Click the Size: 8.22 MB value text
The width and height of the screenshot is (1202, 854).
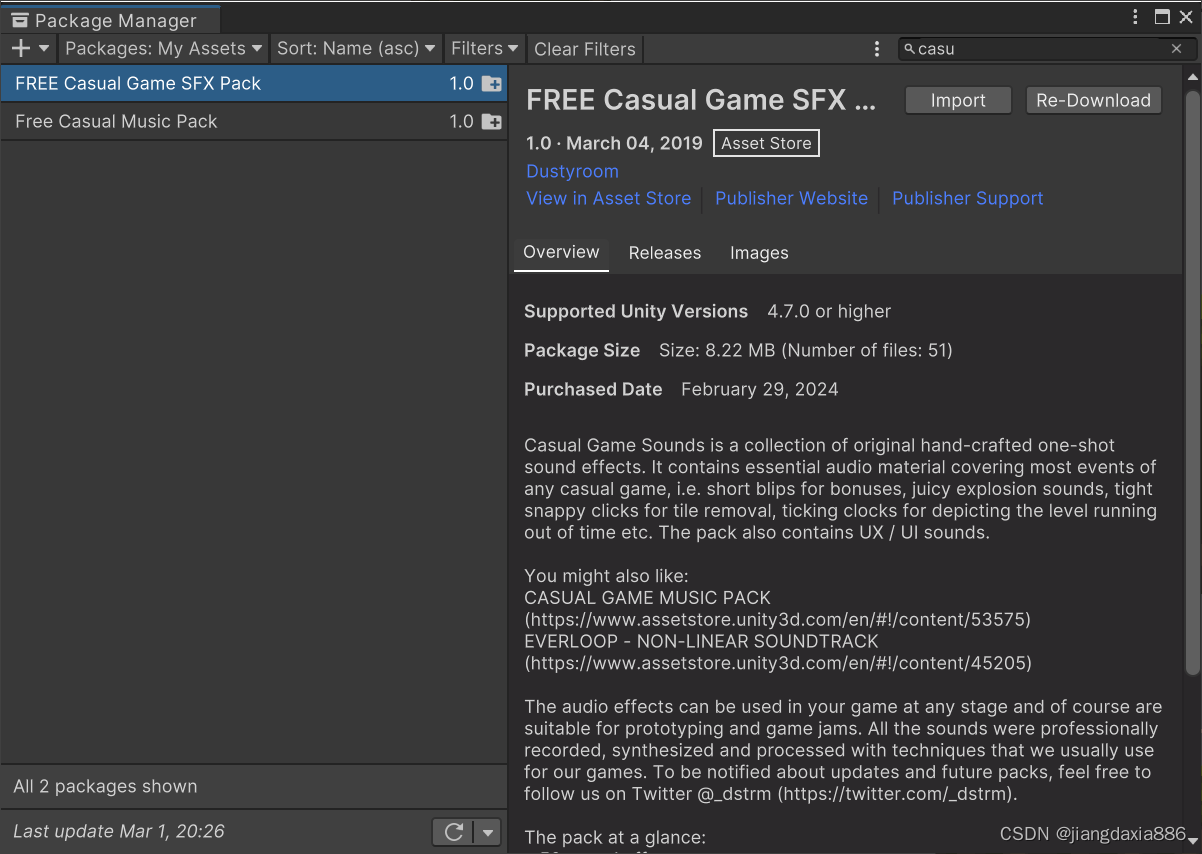tap(806, 350)
